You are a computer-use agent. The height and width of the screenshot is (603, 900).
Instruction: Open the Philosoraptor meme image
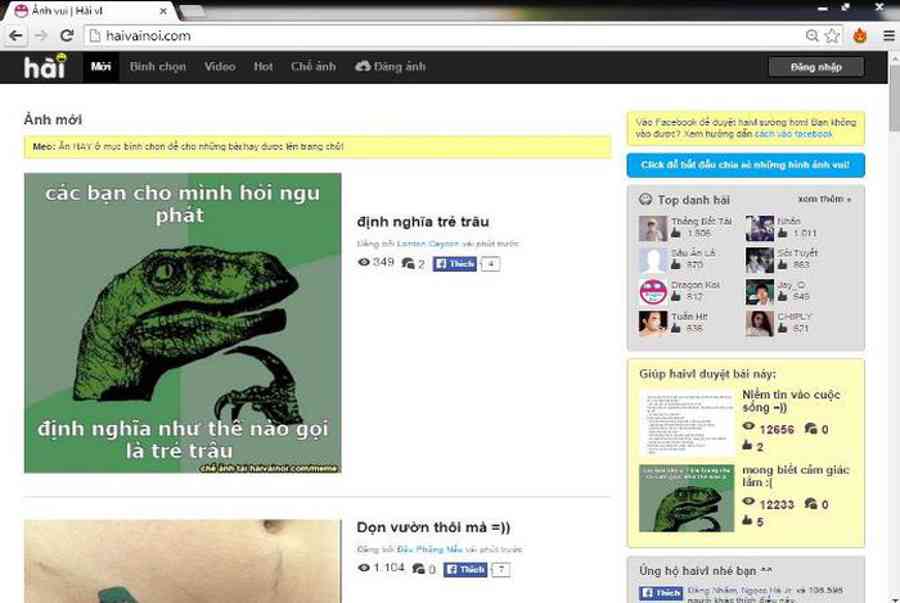point(183,323)
